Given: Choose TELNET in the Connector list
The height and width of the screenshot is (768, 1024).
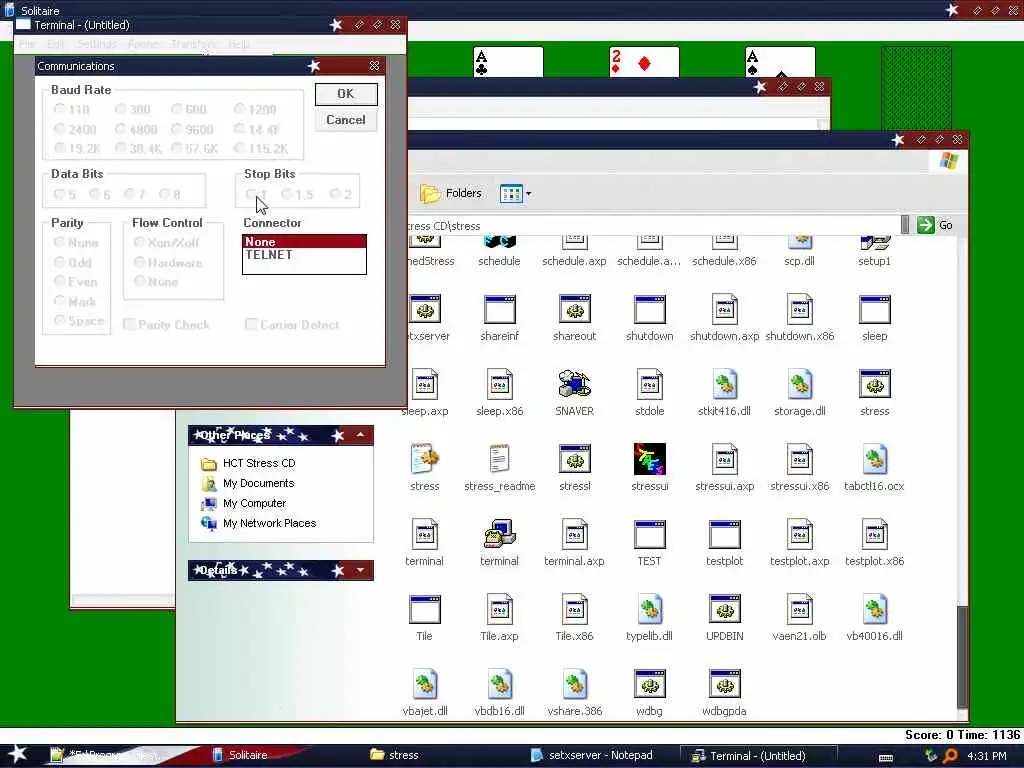Looking at the screenshot, I should coord(304,255).
